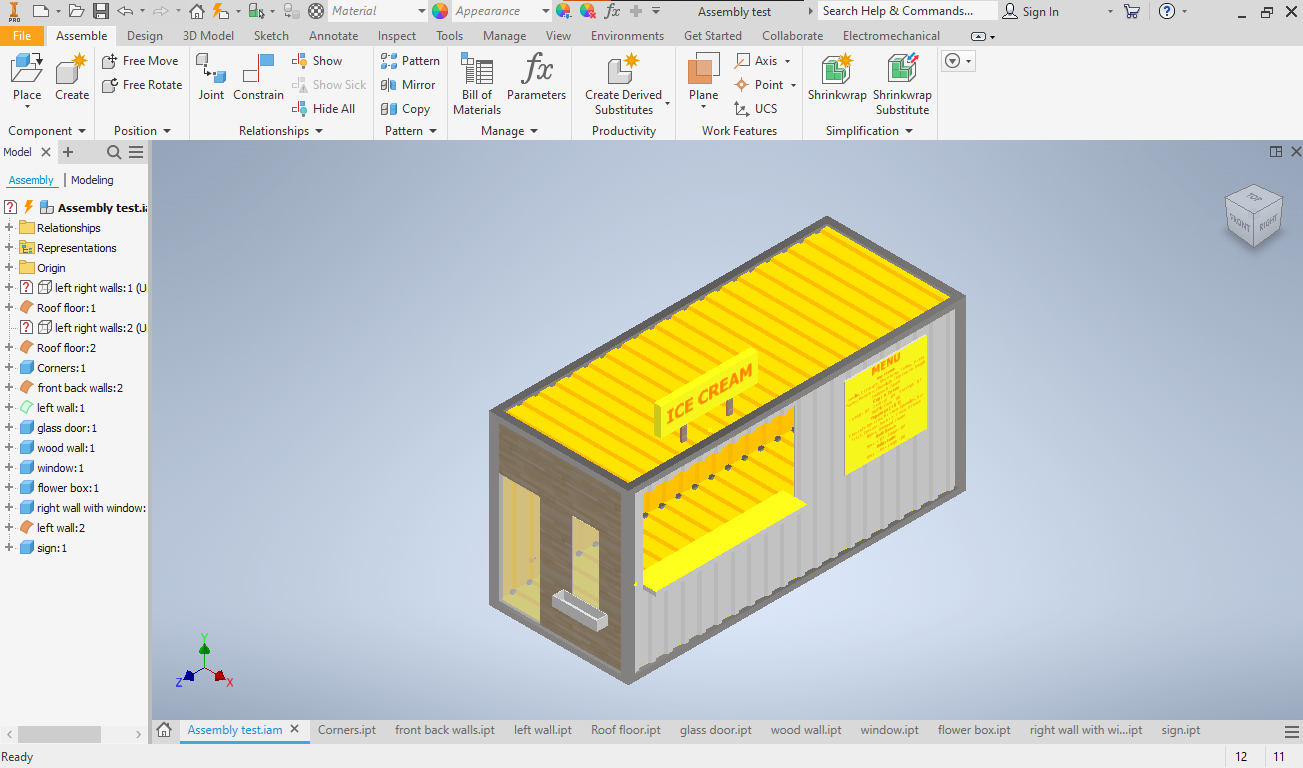Click Show relationships
The image size is (1303, 768).
click(317, 61)
